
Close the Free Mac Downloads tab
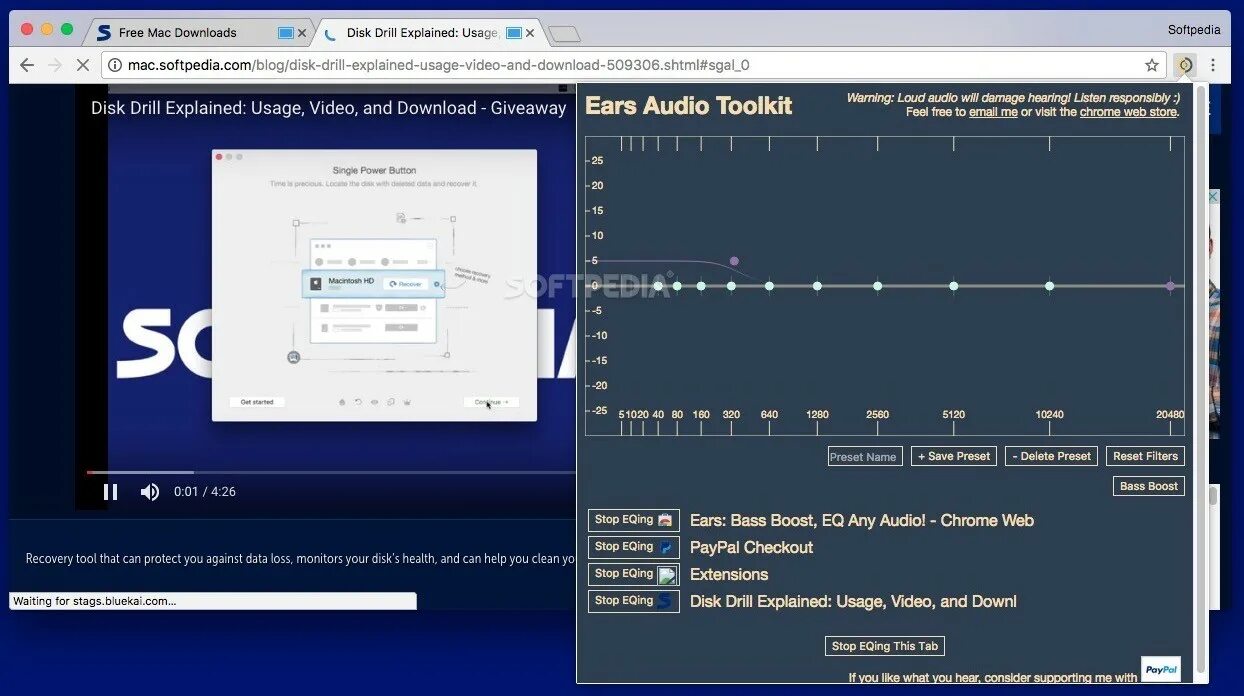[302, 33]
